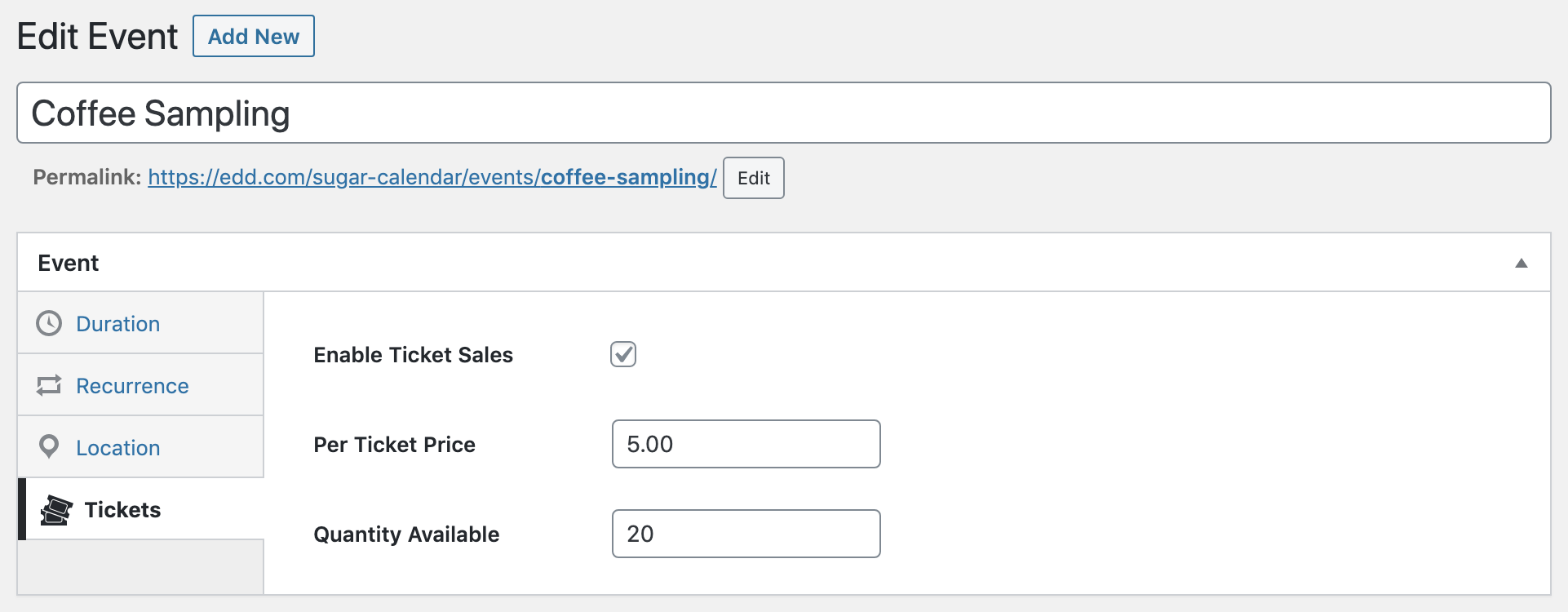Screen dimensions: 1568x612
Task: Click the map pin Location icon
Action: click(x=49, y=446)
